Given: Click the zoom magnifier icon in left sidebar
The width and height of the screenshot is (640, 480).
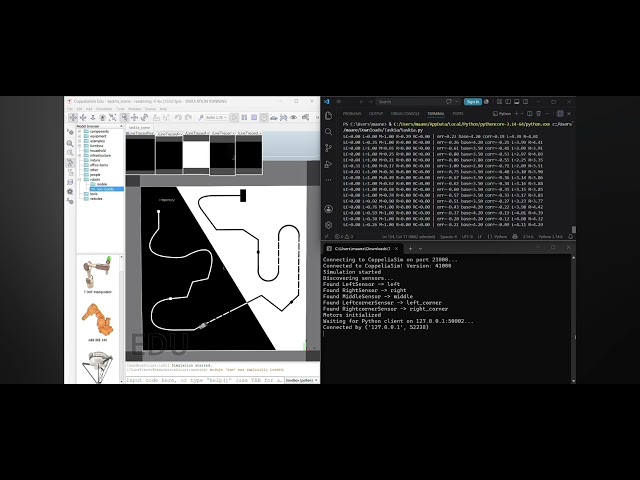Looking at the screenshot, I should 70,144.
